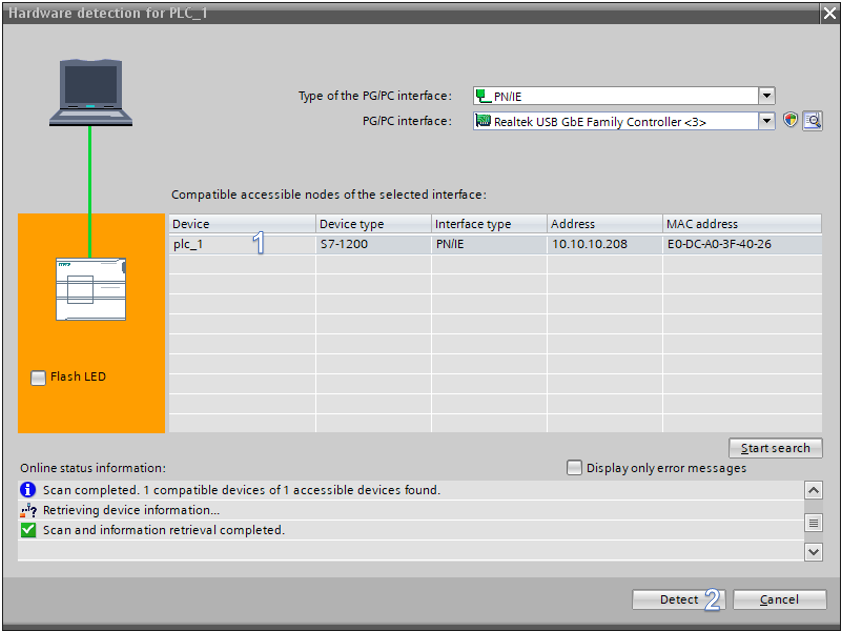Open the Type of PG/PC interface dropdown arrow
The width and height of the screenshot is (843, 632).
point(767,96)
